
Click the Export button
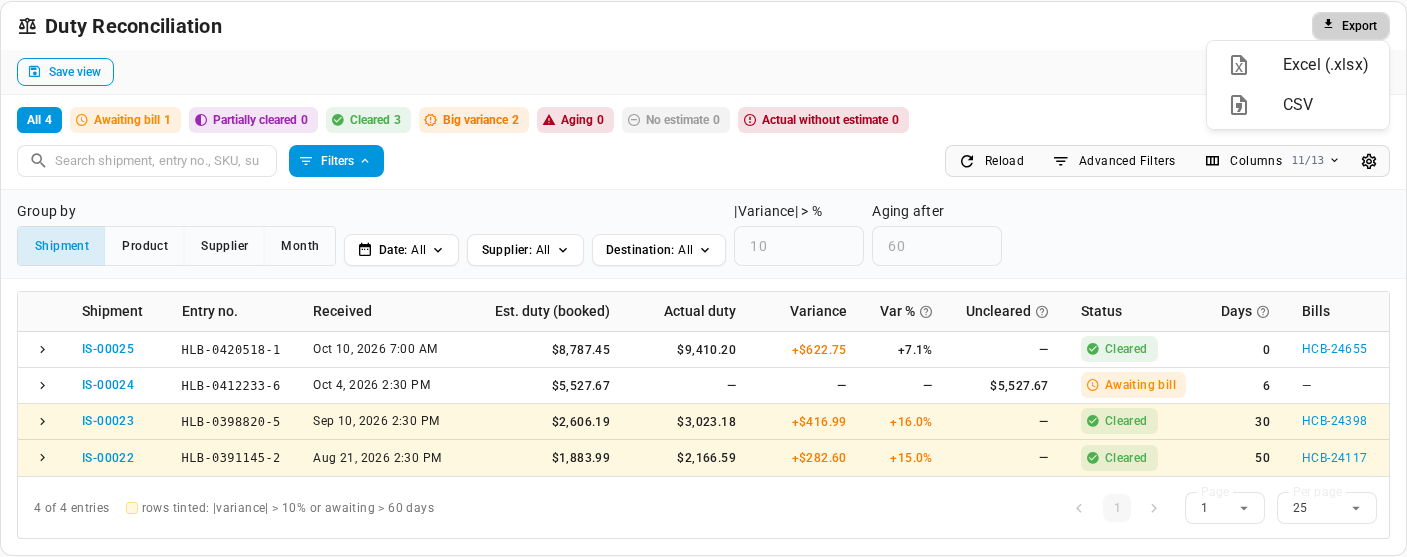coord(1350,26)
